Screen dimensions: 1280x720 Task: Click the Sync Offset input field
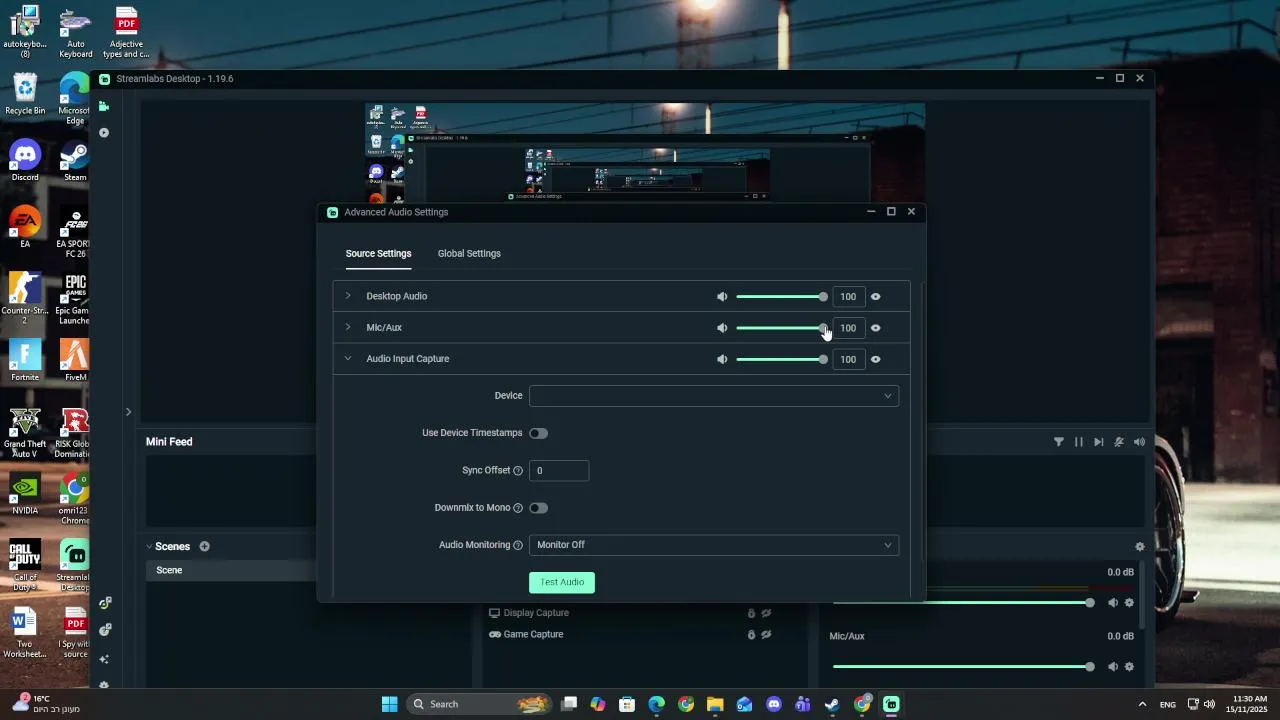click(559, 470)
